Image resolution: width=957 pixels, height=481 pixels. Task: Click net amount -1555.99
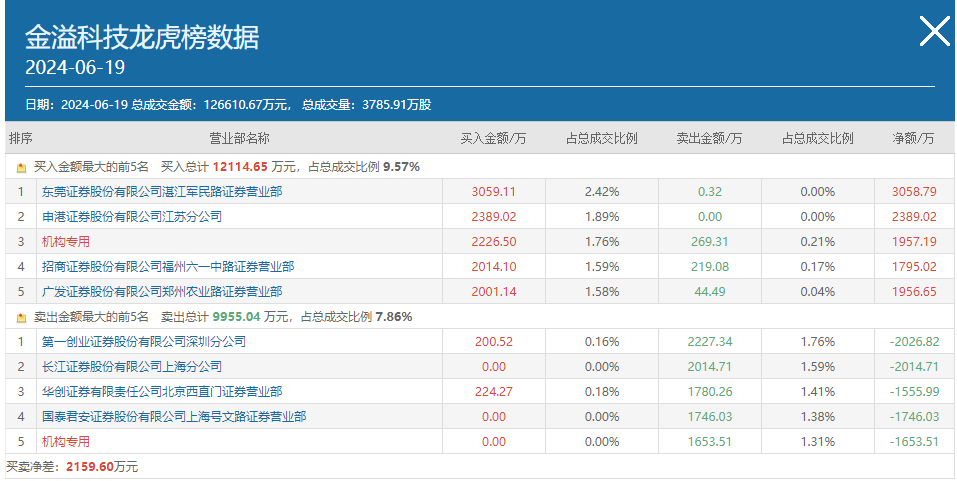[x=914, y=391]
